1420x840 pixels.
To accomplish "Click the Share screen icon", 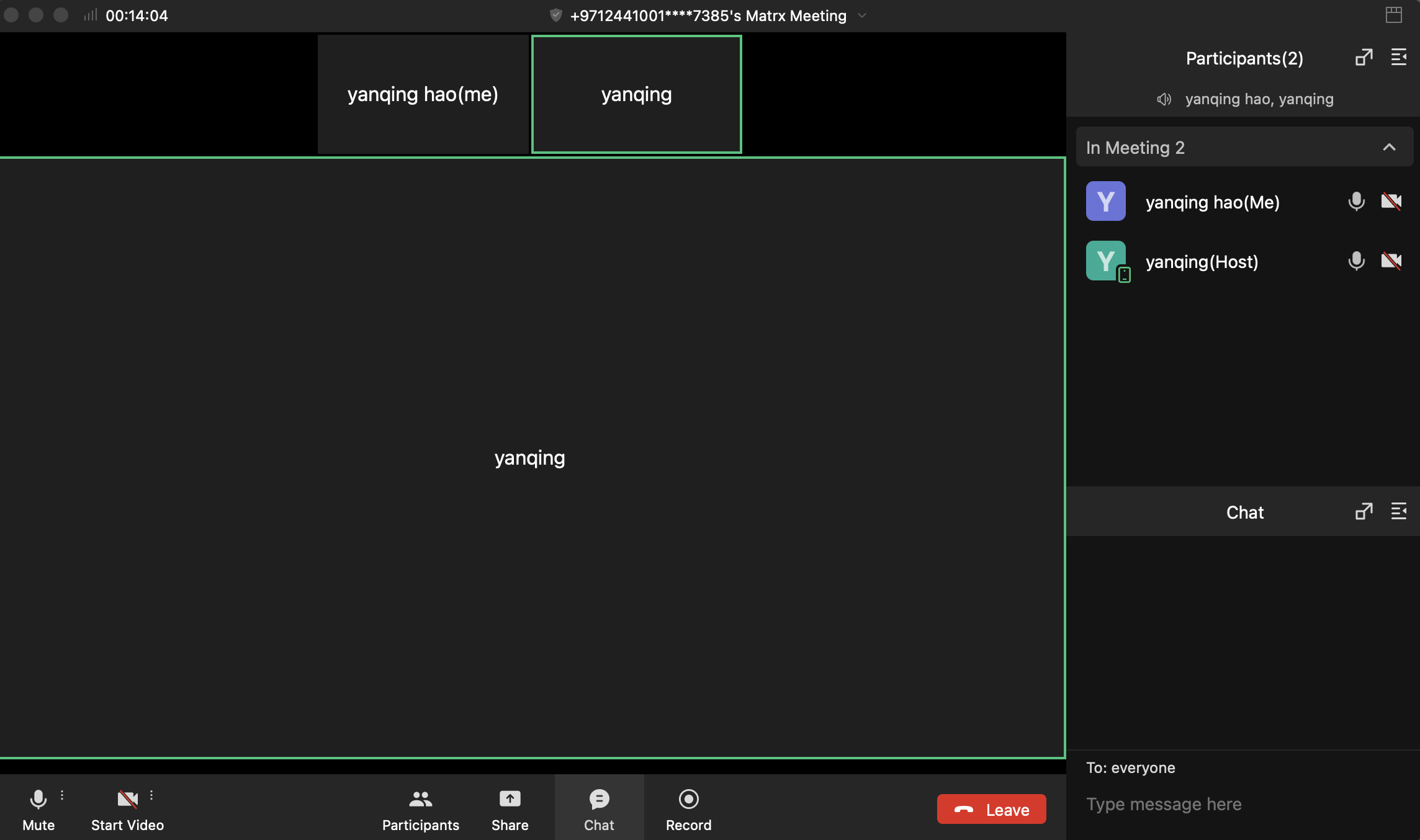I will click(x=510, y=799).
